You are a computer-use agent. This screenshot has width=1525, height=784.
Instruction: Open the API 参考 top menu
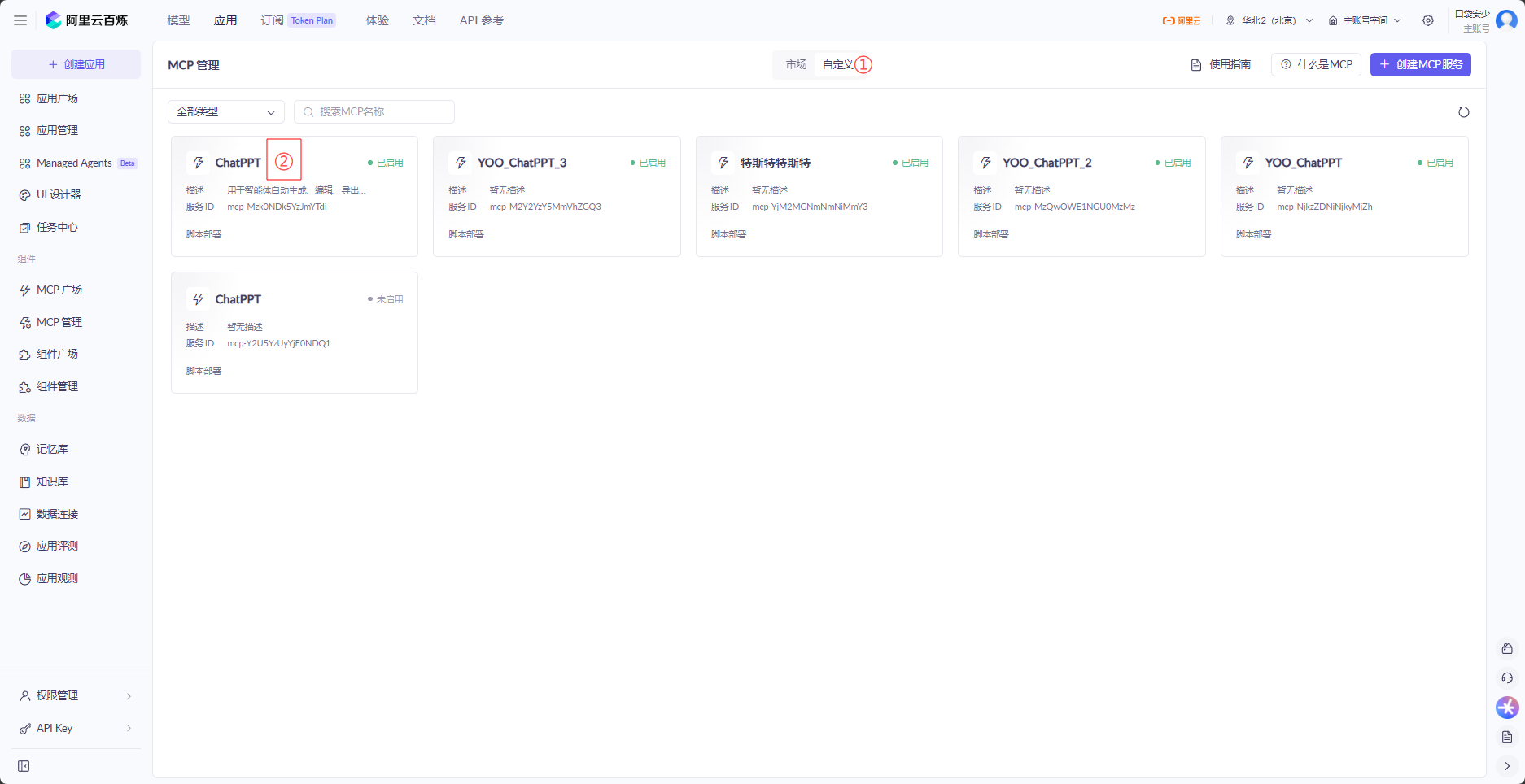[481, 20]
